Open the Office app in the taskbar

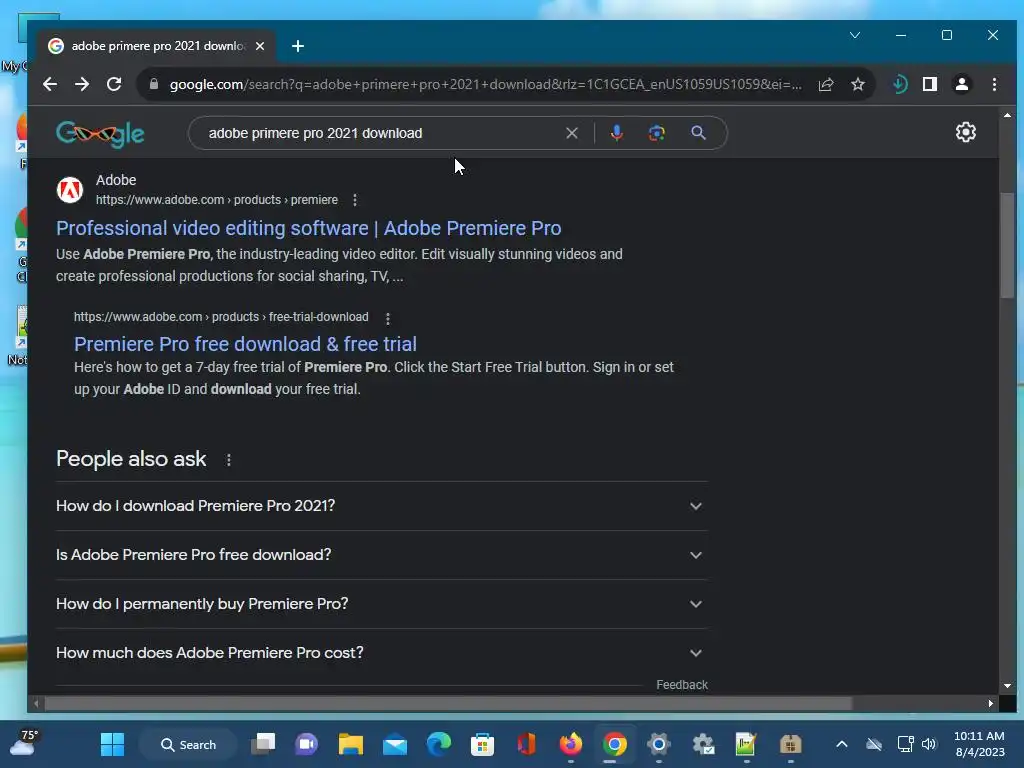[526, 744]
